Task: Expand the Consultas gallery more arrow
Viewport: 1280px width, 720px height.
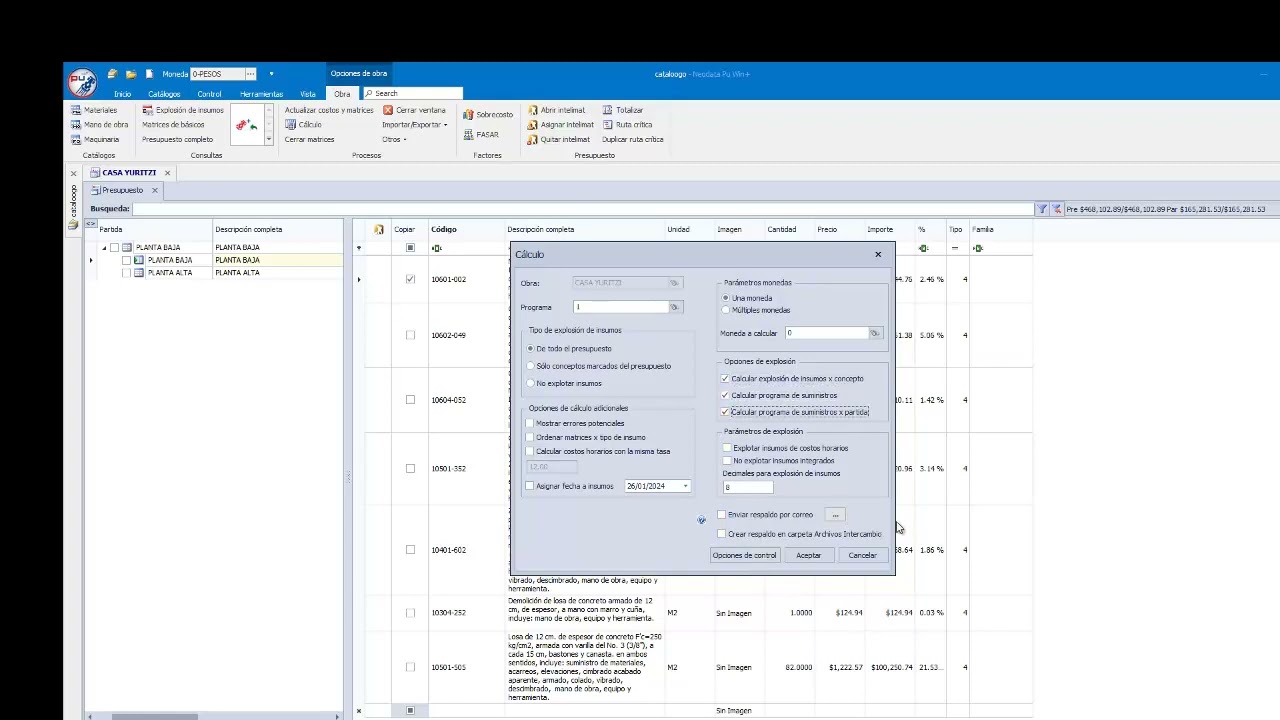Action: point(268,140)
